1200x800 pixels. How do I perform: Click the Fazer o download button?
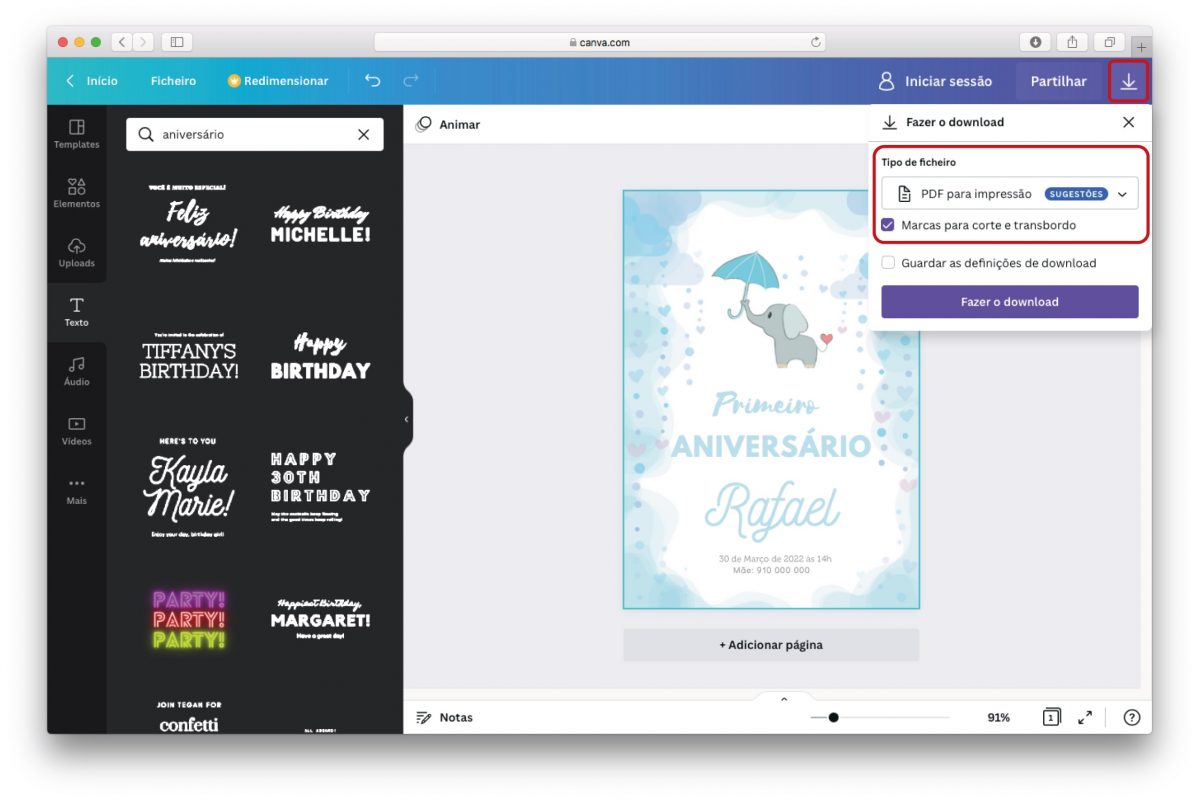pos(1010,301)
